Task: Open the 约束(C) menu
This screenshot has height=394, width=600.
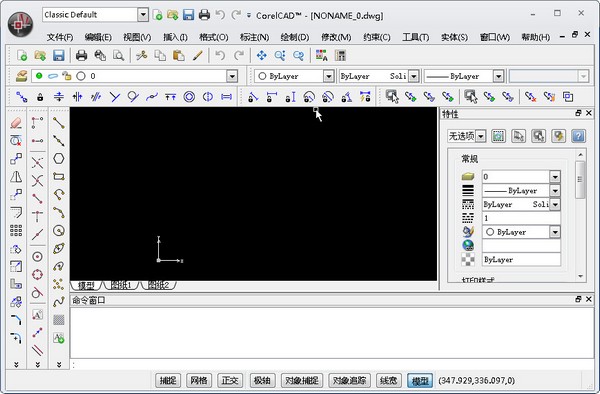Action: (377, 37)
